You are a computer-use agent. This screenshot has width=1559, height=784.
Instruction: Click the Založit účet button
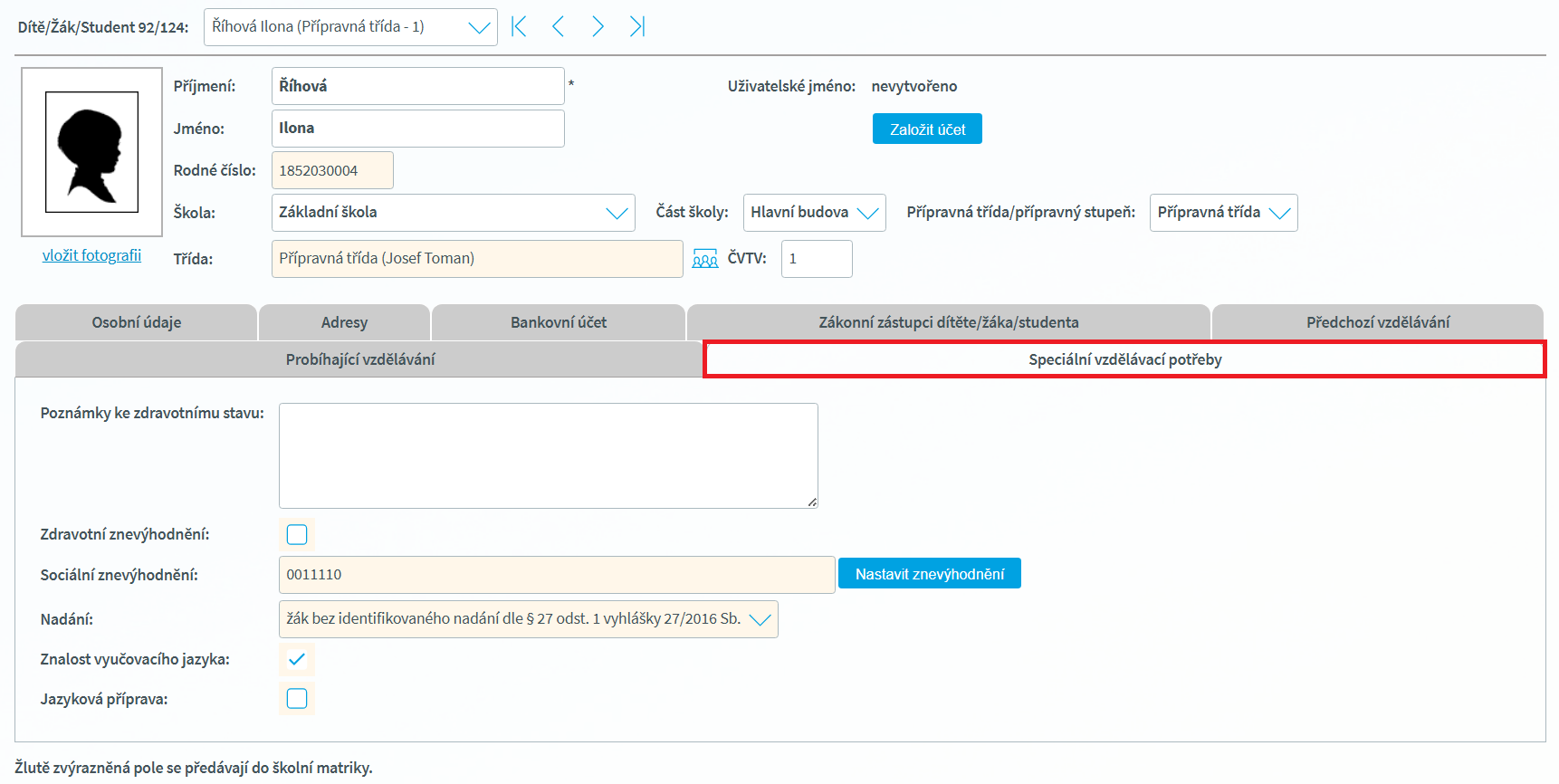(x=927, y=129)
